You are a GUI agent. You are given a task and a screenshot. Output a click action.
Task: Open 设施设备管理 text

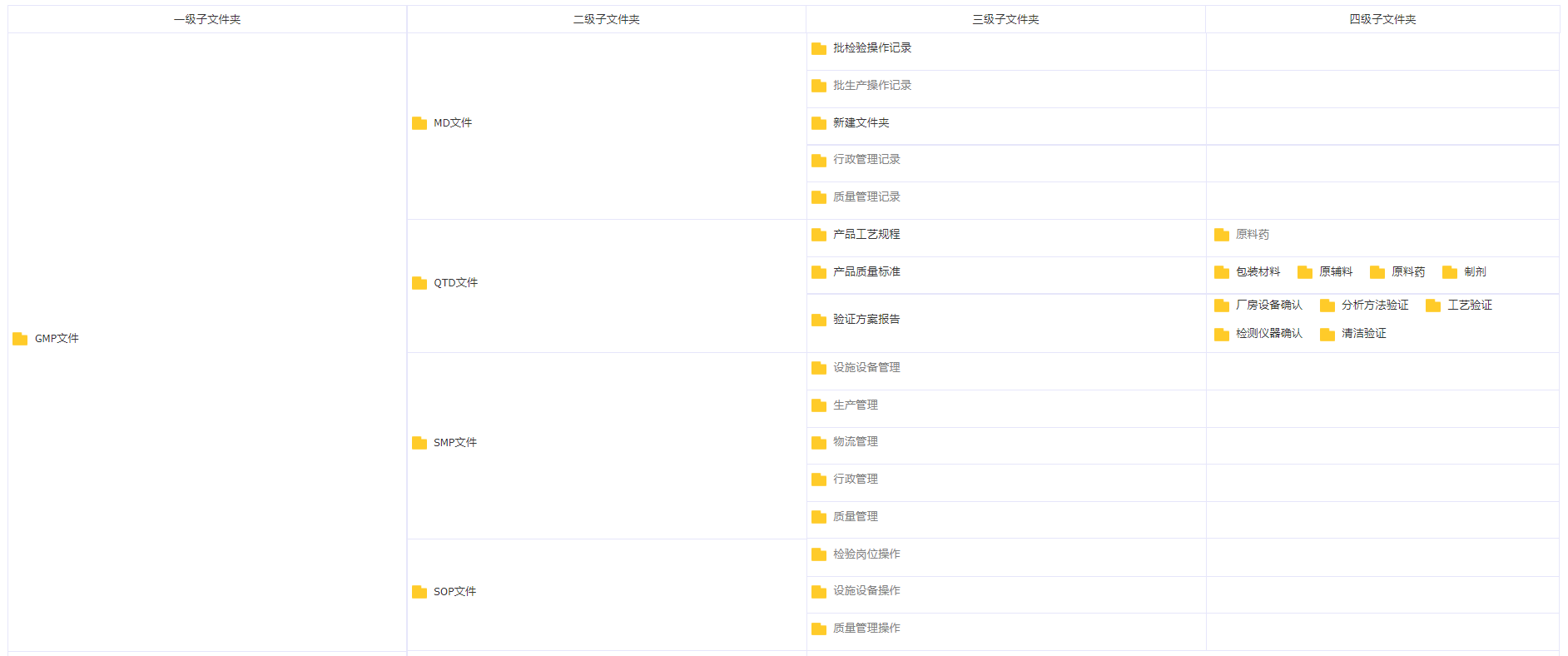(866, 367)
